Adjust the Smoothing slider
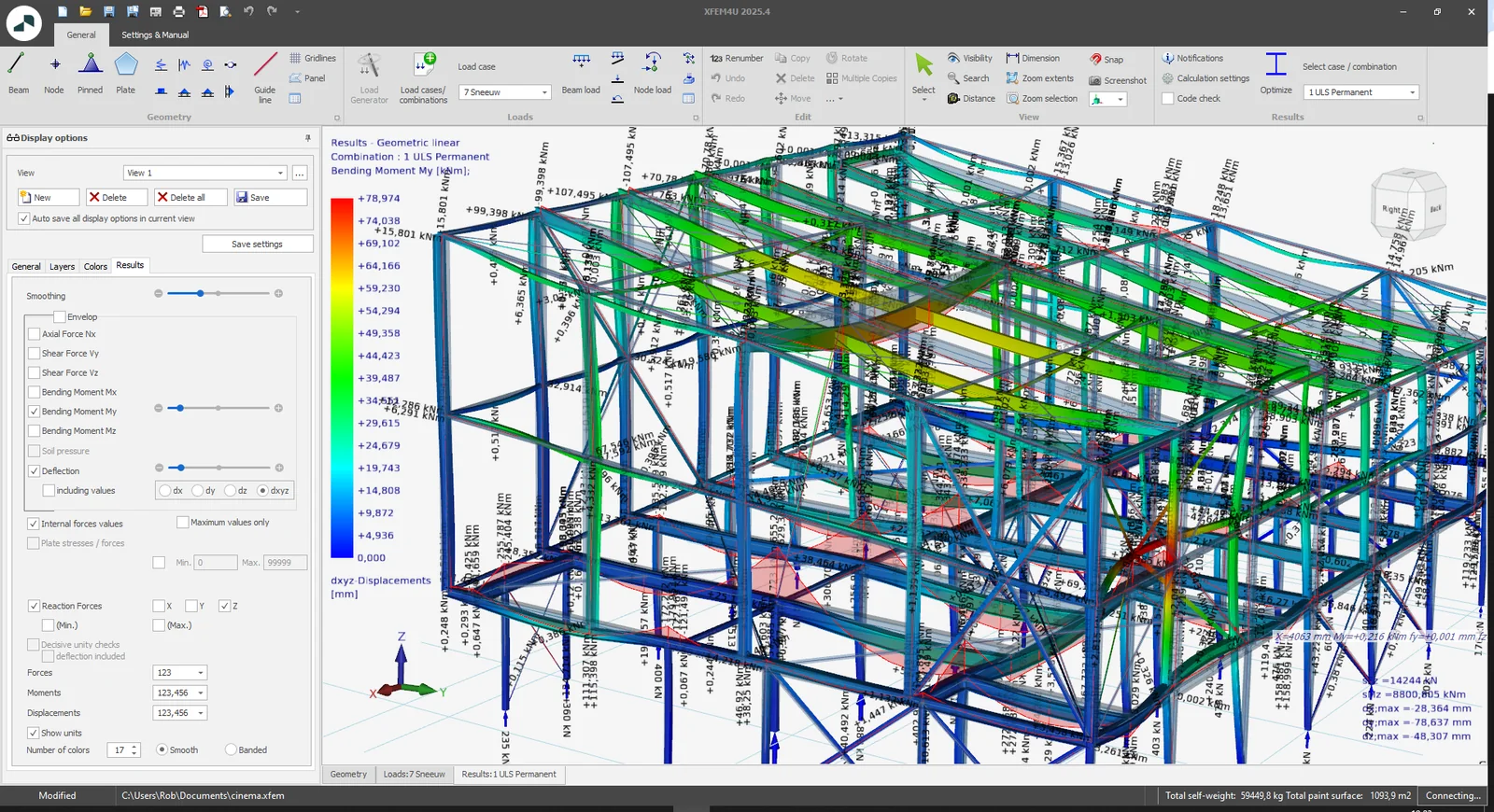Screen dimensions: 1494x812 coord(218,294)
